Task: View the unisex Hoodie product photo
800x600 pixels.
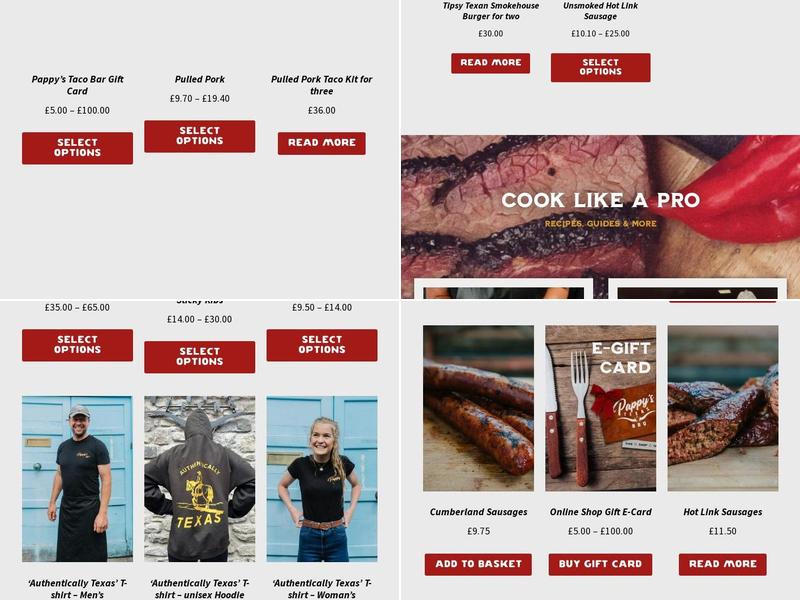Action: (199, 479)
